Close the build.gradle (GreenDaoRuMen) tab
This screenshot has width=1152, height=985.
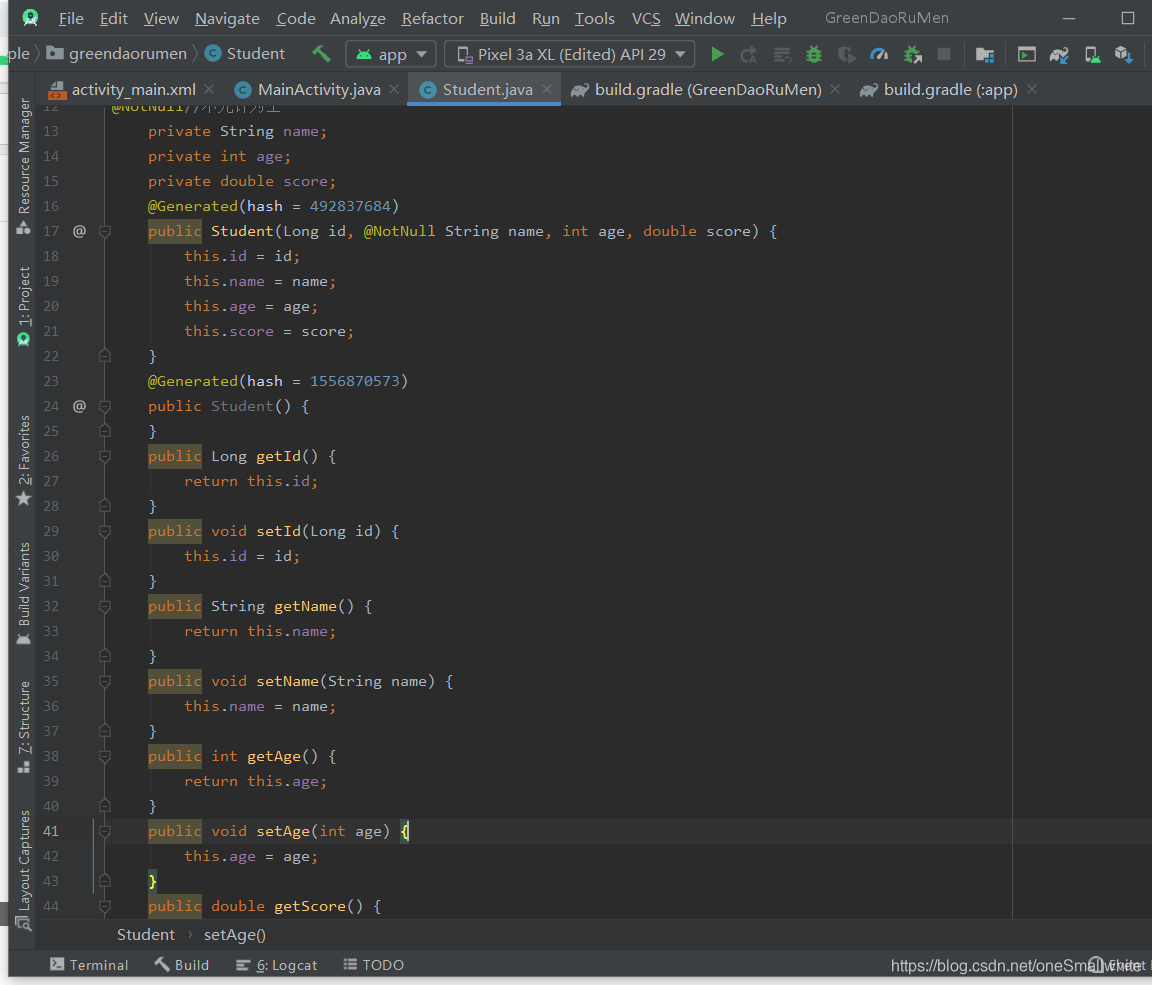835,89
